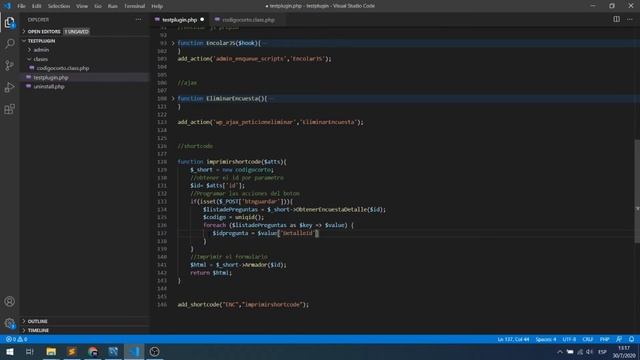Open the Edit menu
Screen dimensions: 640x360
point(36,6)
